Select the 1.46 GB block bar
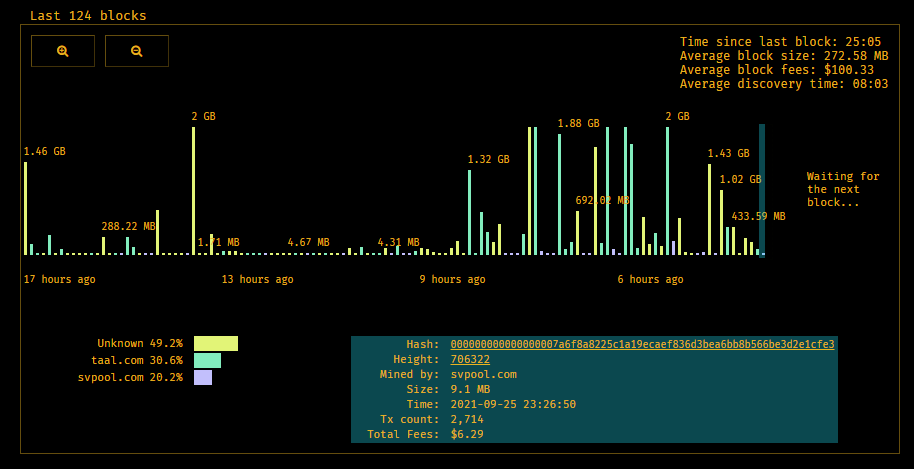Image resolution: width=914 pixels, height=469 pixels. [26, 209]
